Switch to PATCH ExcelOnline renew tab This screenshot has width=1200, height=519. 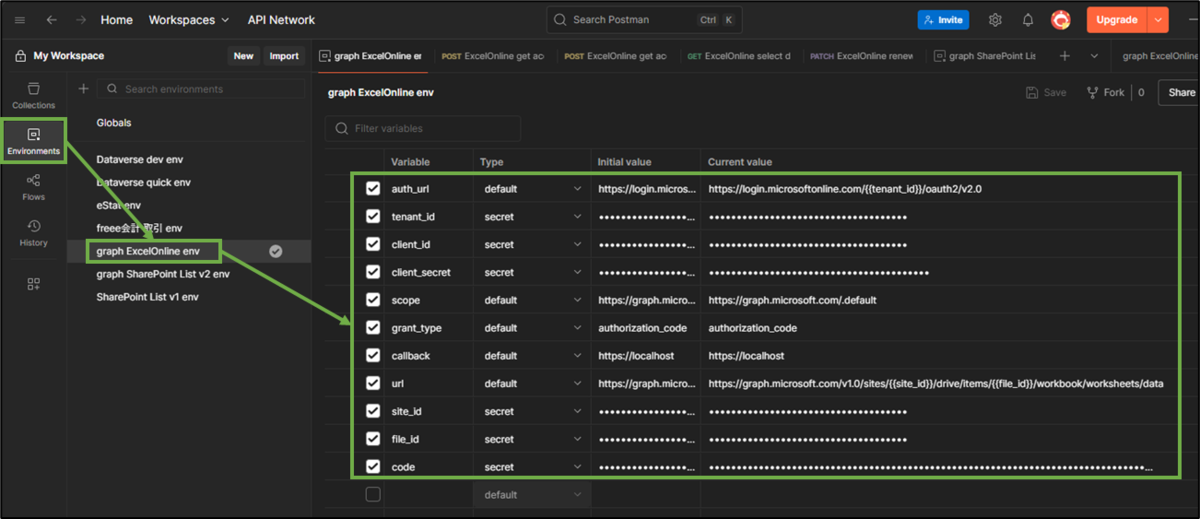pos(861,56)
